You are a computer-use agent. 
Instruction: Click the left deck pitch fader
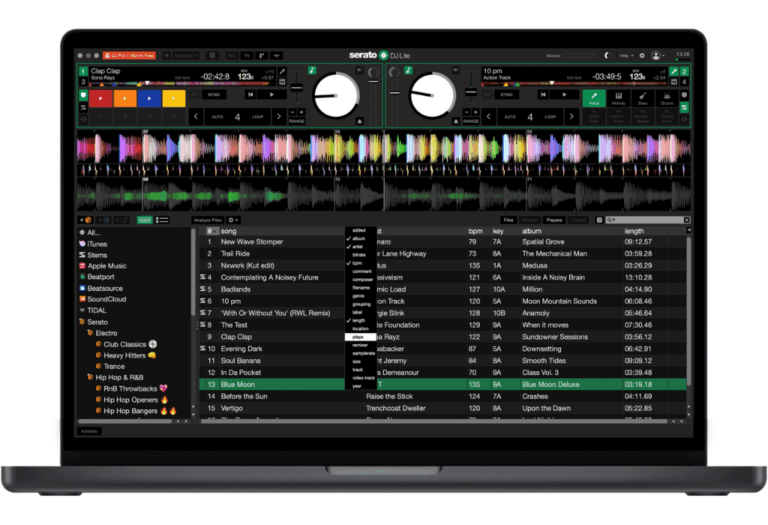[x=296, y=88]
